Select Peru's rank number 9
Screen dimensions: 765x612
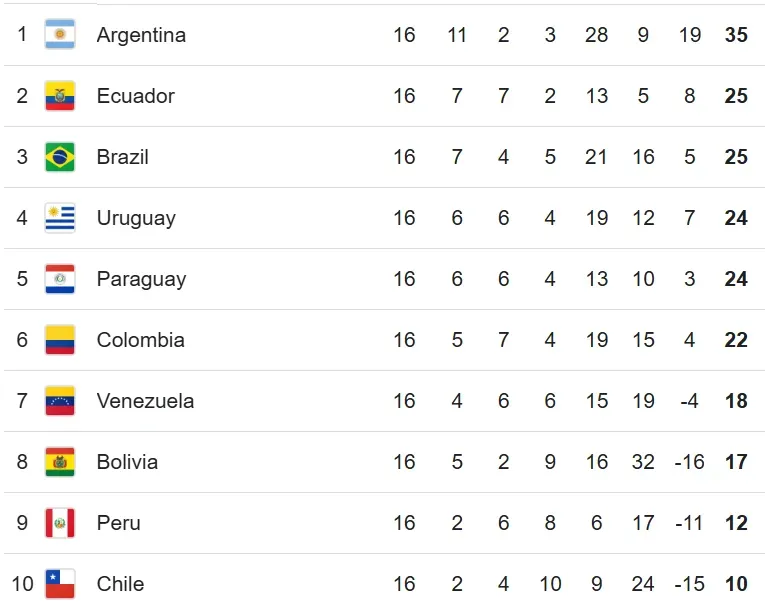tap(22, 523)
